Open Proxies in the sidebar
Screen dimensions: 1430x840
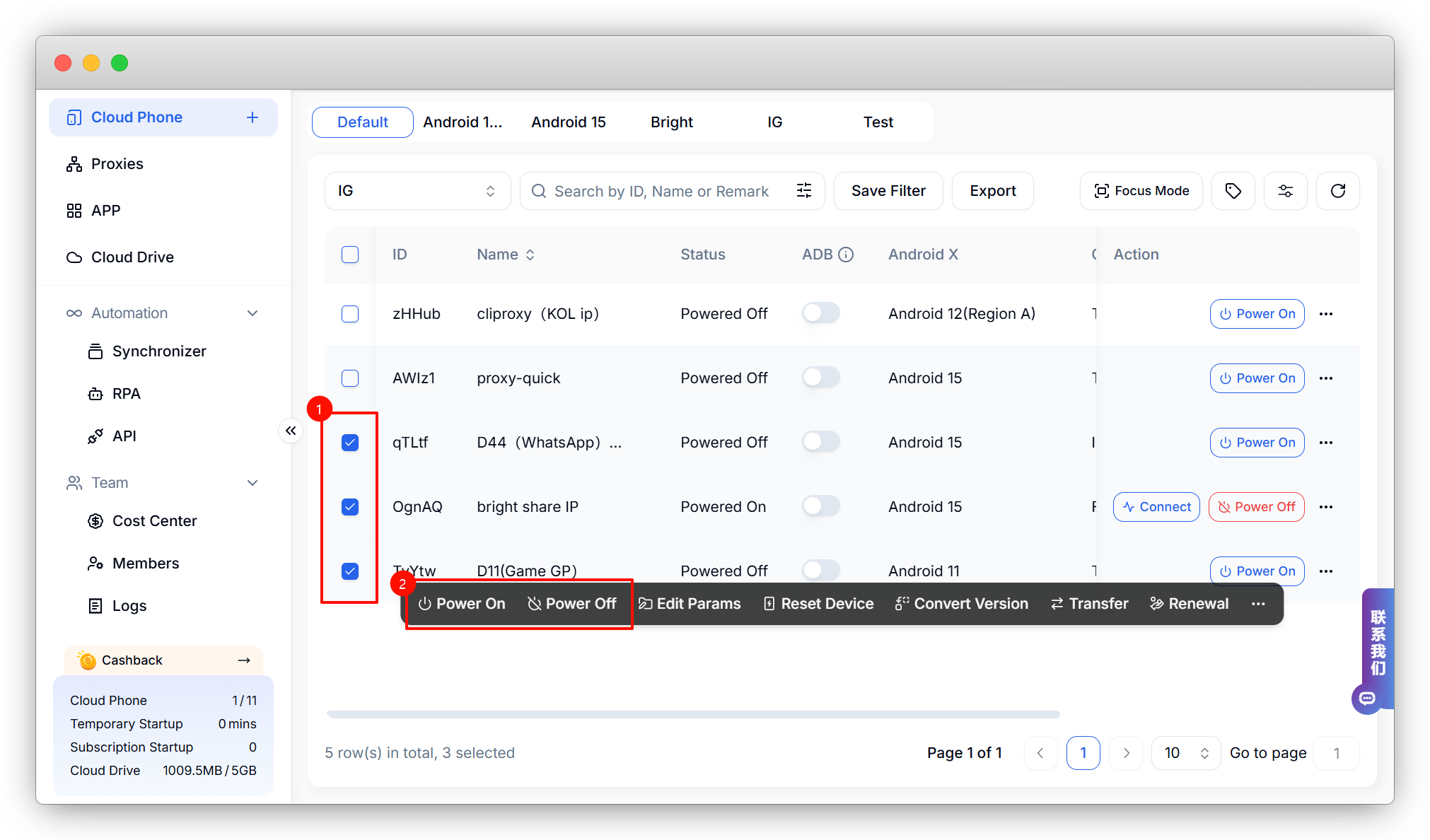coord(117,164)
